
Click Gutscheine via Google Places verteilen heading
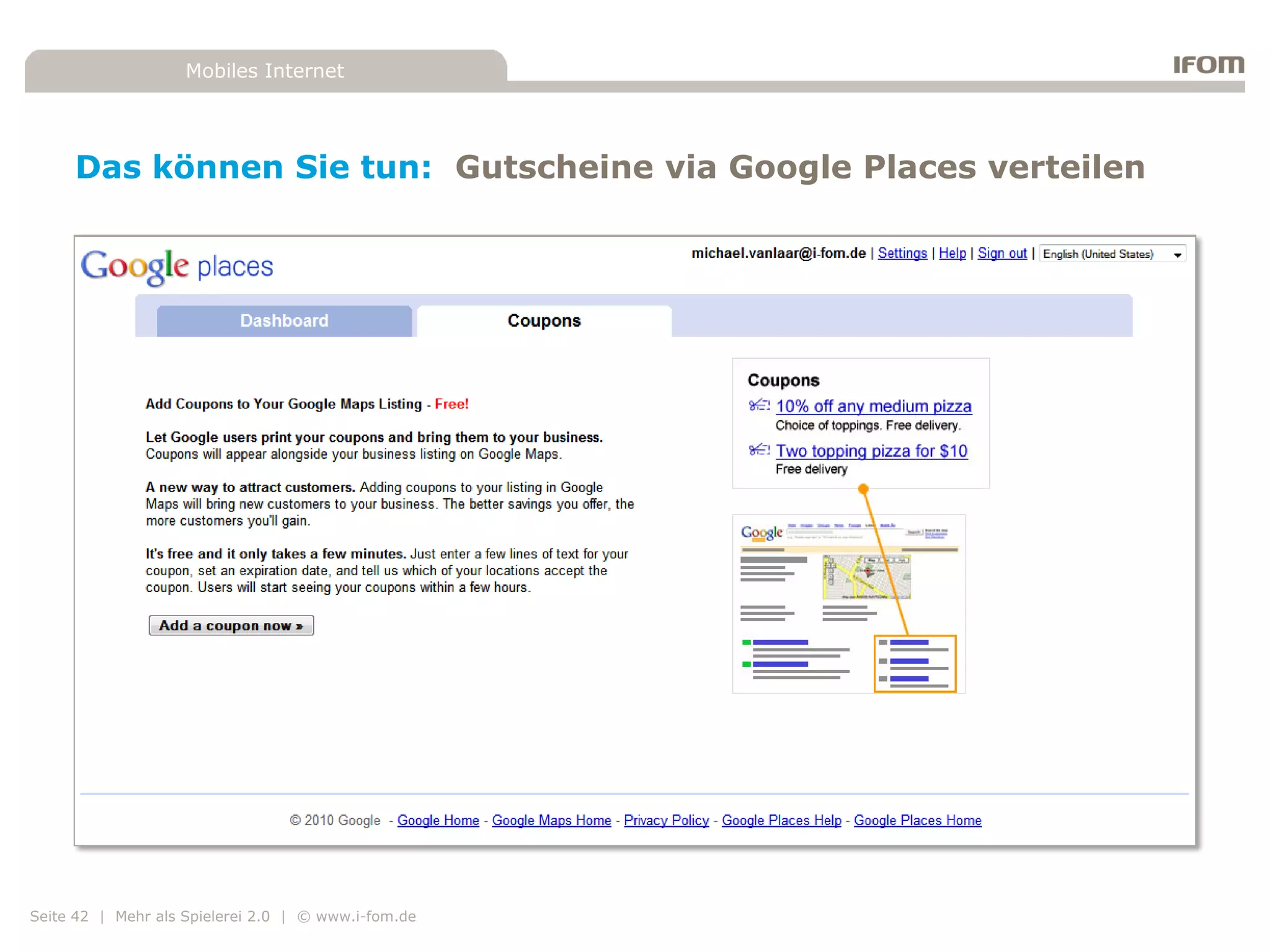tap(800, 167)
